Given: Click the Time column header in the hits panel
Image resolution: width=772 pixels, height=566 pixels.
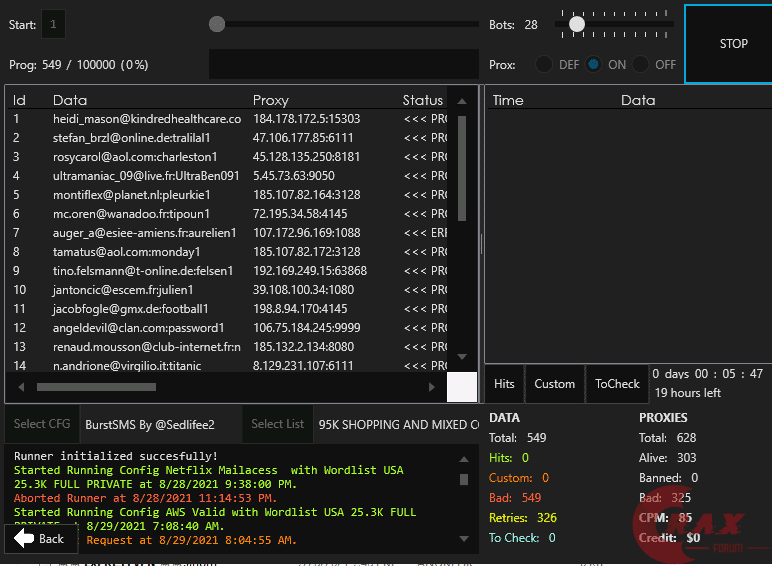Looking at the screenshot, I should click(x=508, y=100).
